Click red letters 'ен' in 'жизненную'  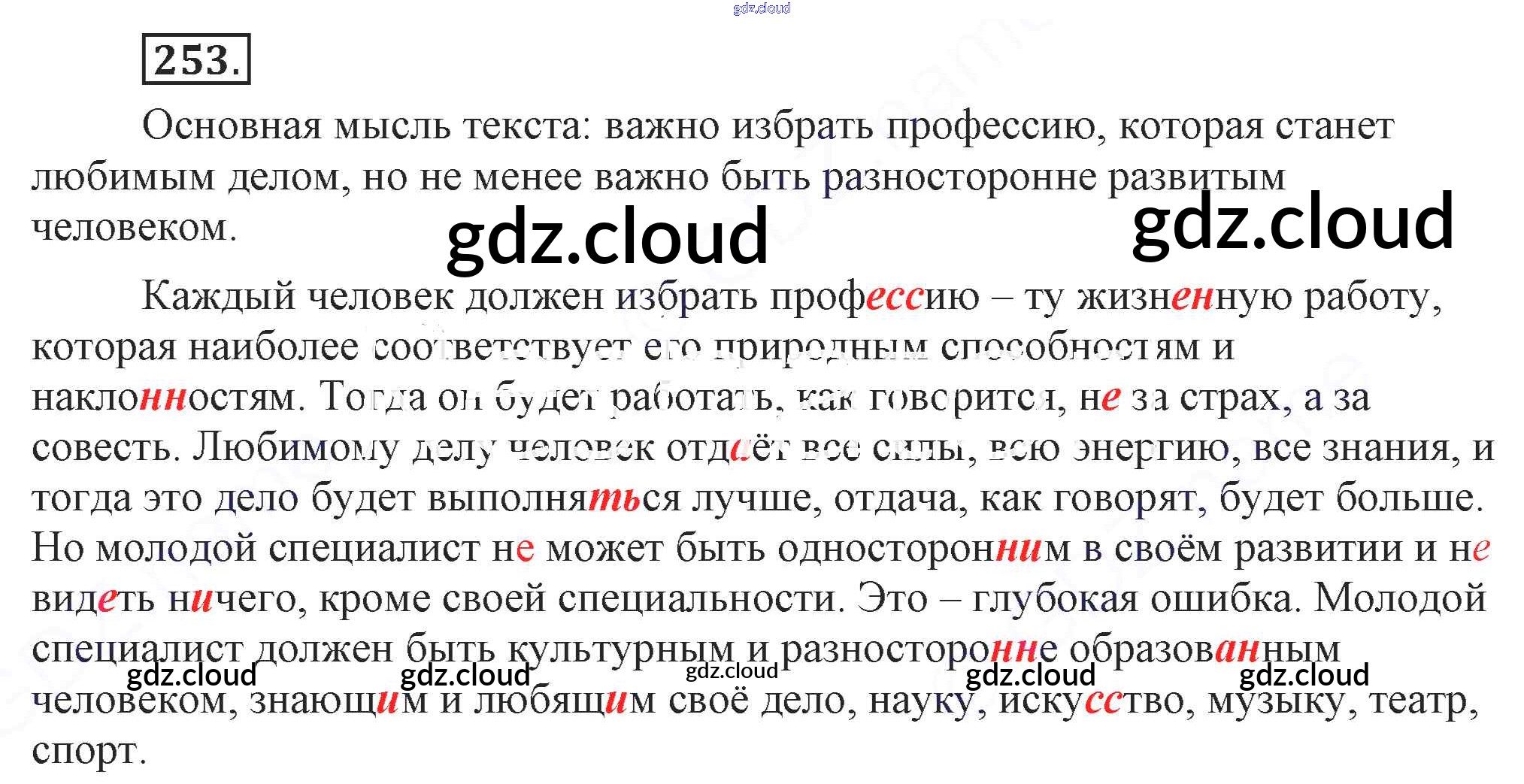[1192, 298]
